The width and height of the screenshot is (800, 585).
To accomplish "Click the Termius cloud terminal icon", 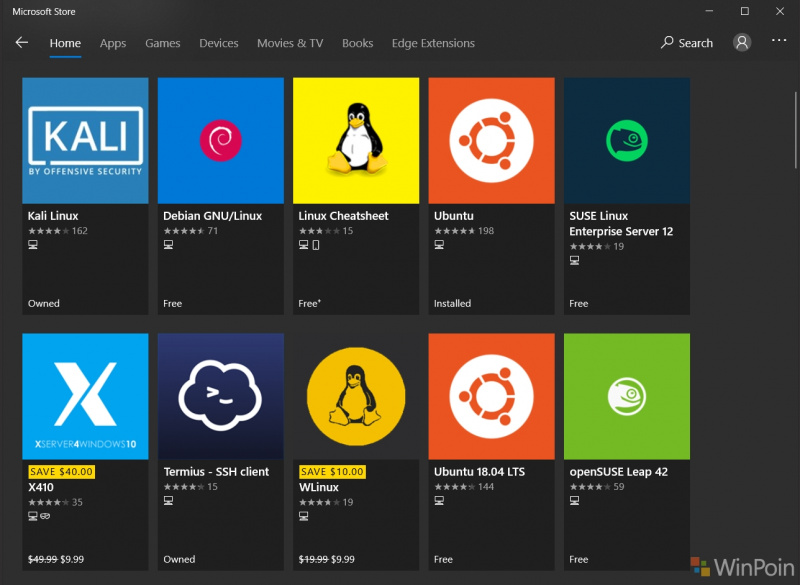I will [x=220, y=396].
